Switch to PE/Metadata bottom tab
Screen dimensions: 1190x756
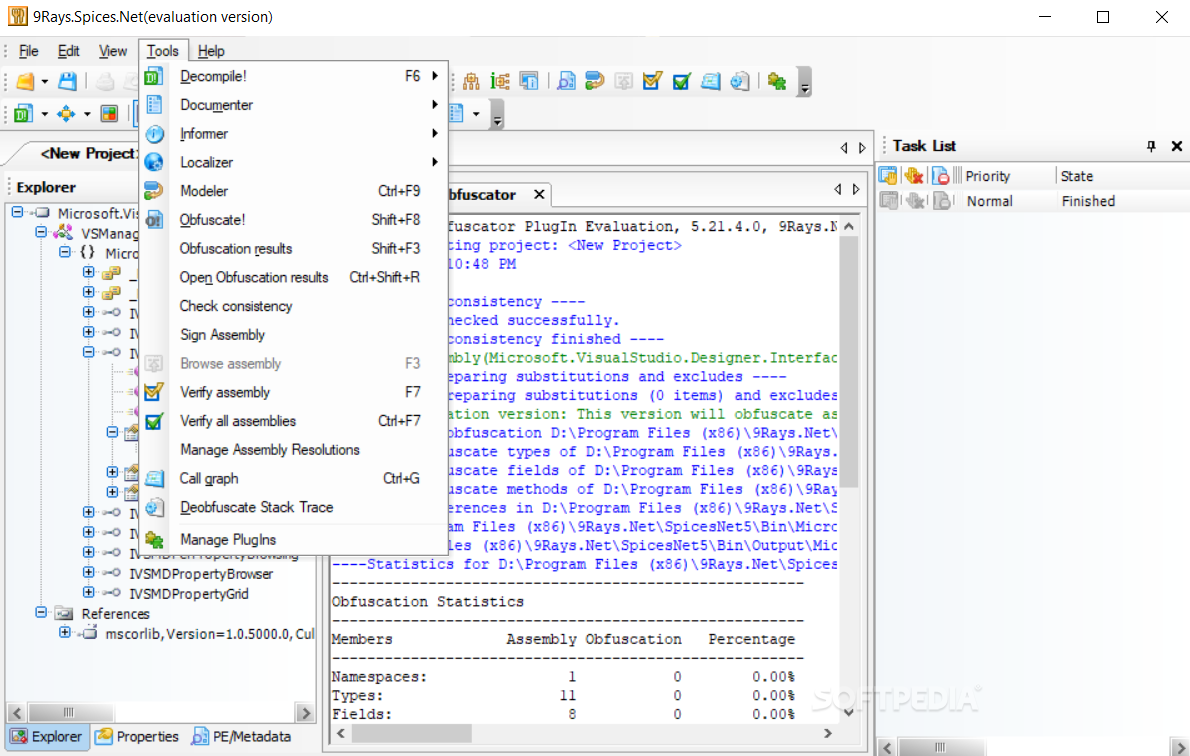tap(242, 736)
